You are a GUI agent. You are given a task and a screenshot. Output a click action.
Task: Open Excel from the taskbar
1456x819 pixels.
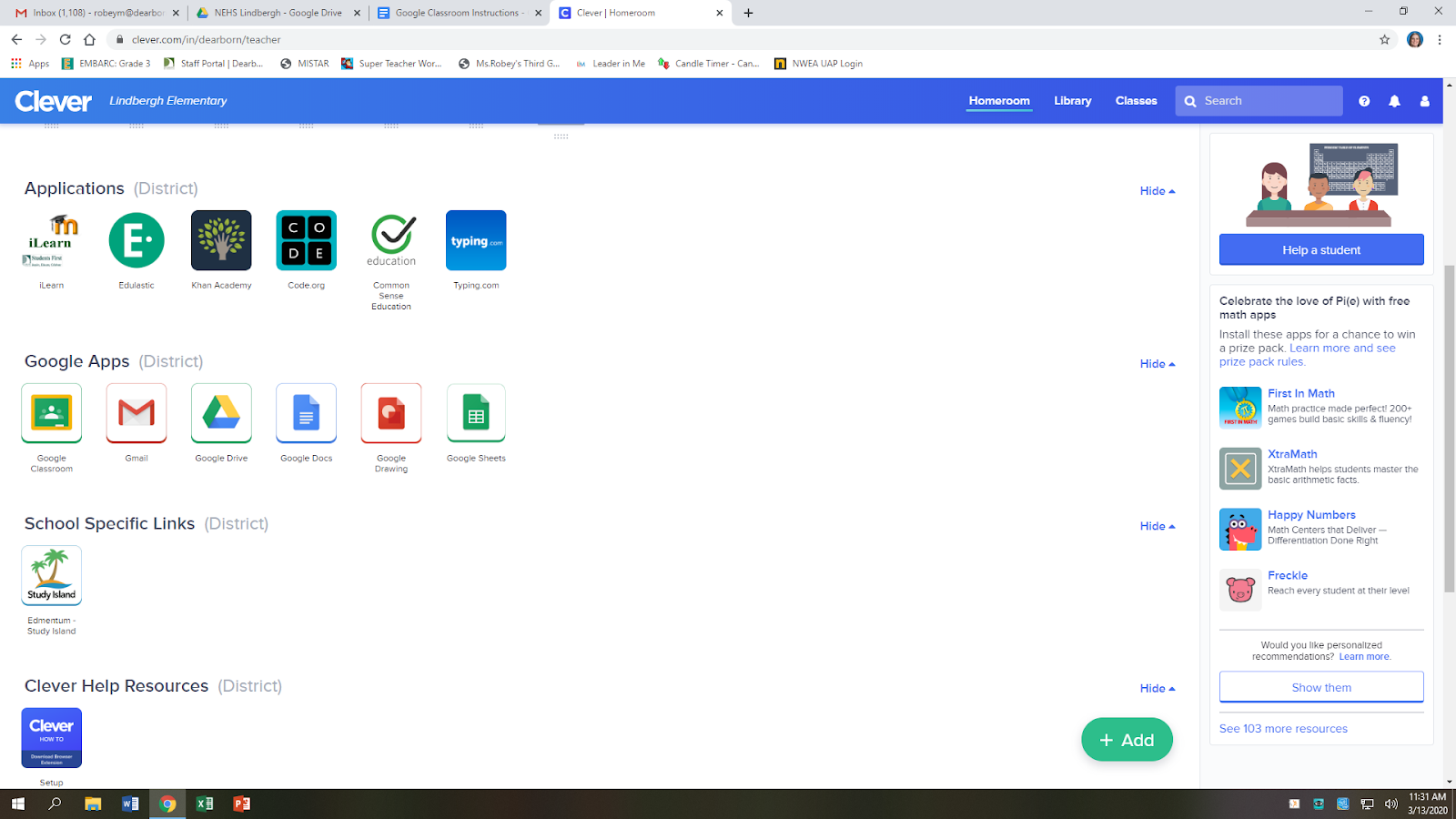click(x=205, y=804)
